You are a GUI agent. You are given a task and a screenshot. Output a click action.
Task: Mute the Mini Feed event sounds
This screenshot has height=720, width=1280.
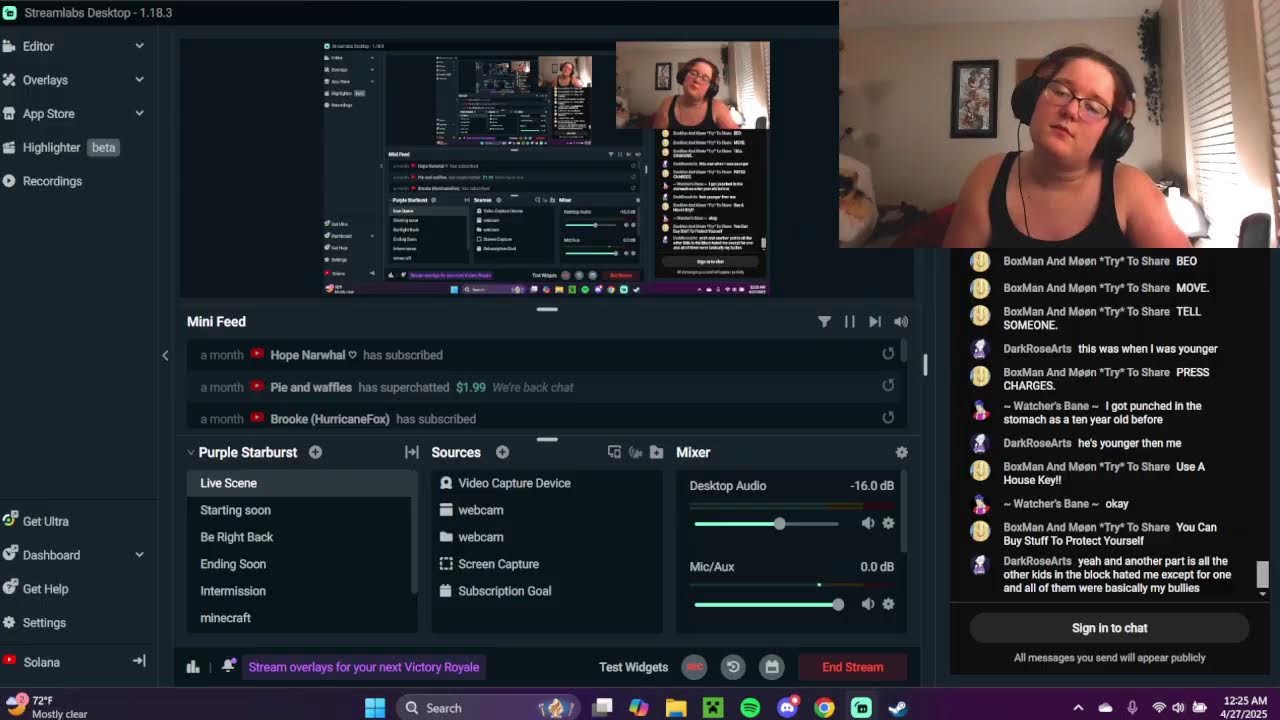tap(901, 321)
